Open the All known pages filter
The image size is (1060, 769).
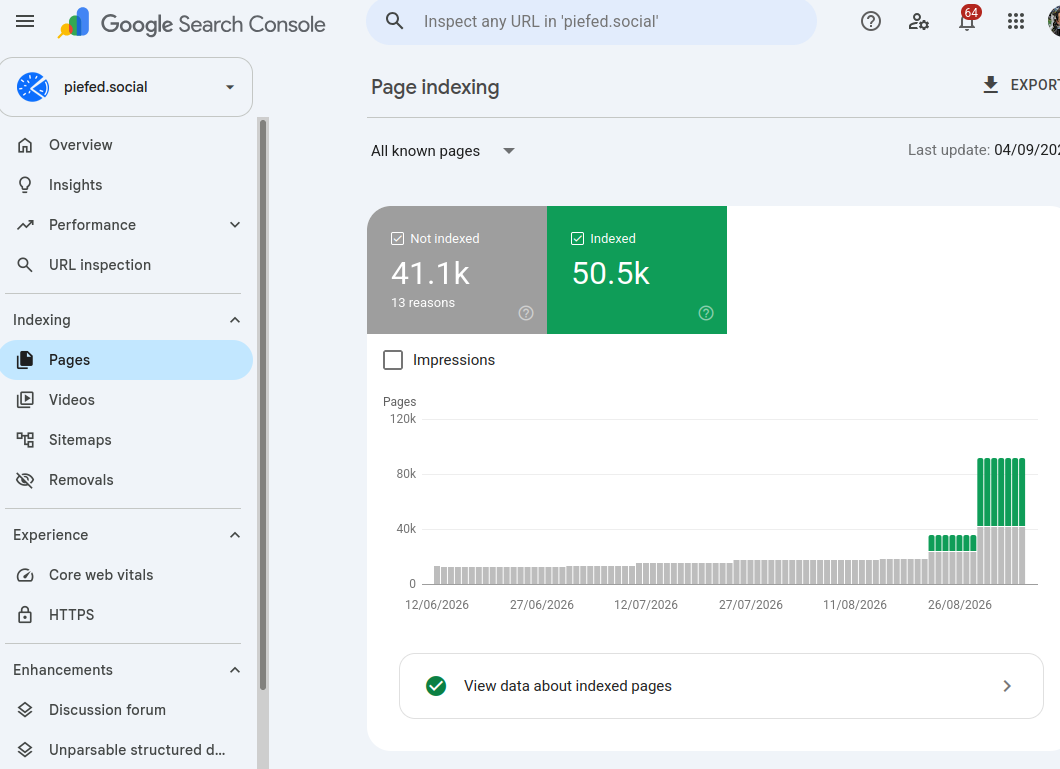(443, 151)
